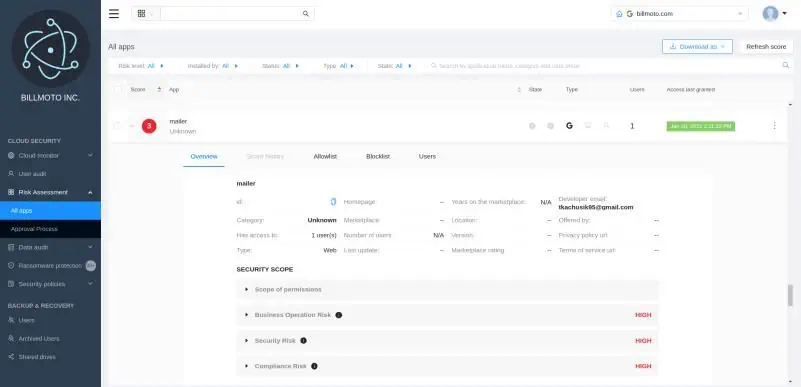The height and width of the screenshot is (387, 801).
Task: Switch to the Overview tab
Action: 204,156
